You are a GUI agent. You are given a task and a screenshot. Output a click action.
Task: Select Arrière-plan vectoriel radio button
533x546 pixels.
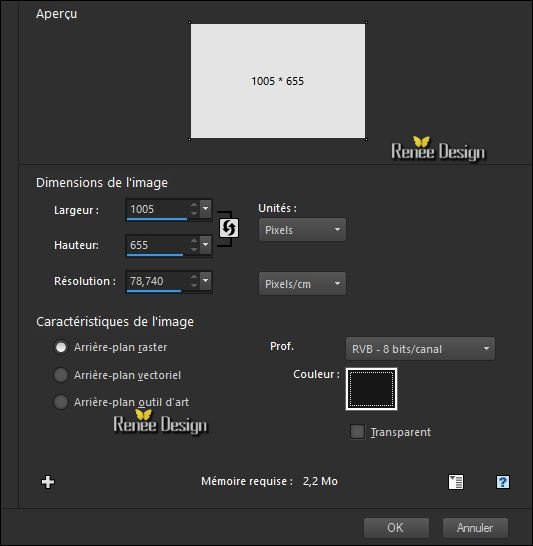(61, 375)
